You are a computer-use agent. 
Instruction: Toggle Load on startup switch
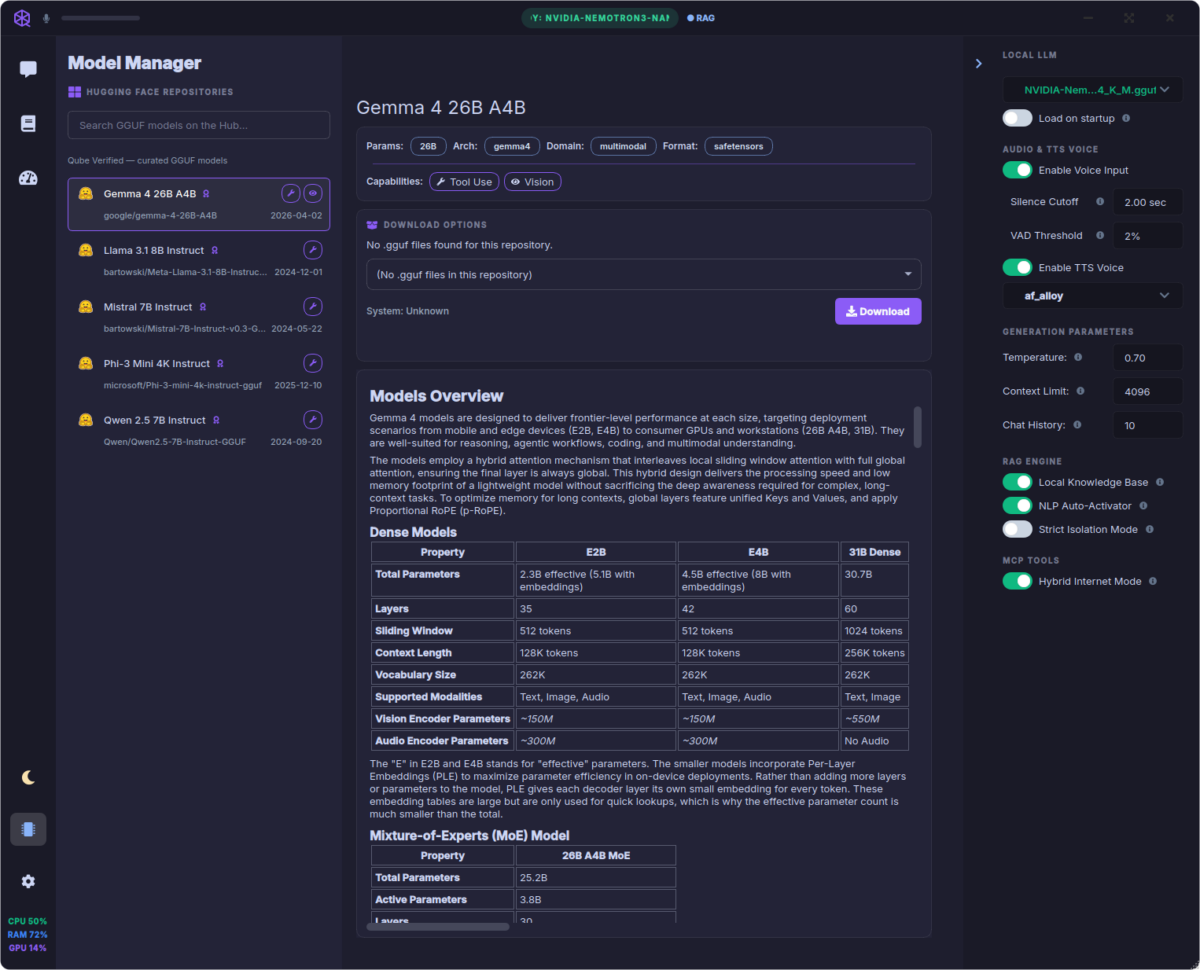pos(1017,118)
